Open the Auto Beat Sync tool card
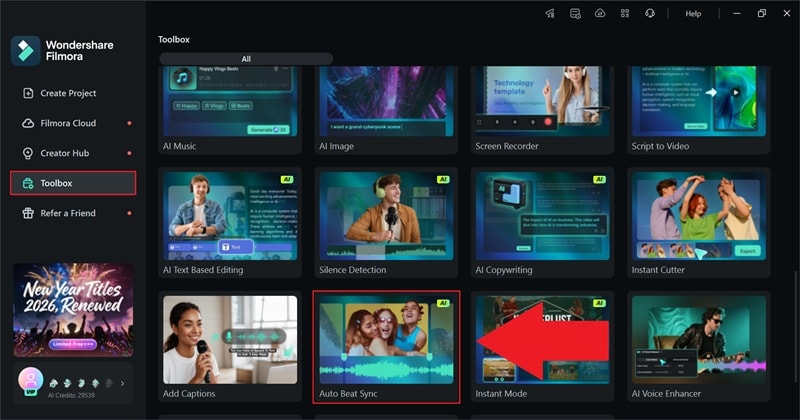 point(386,347)
